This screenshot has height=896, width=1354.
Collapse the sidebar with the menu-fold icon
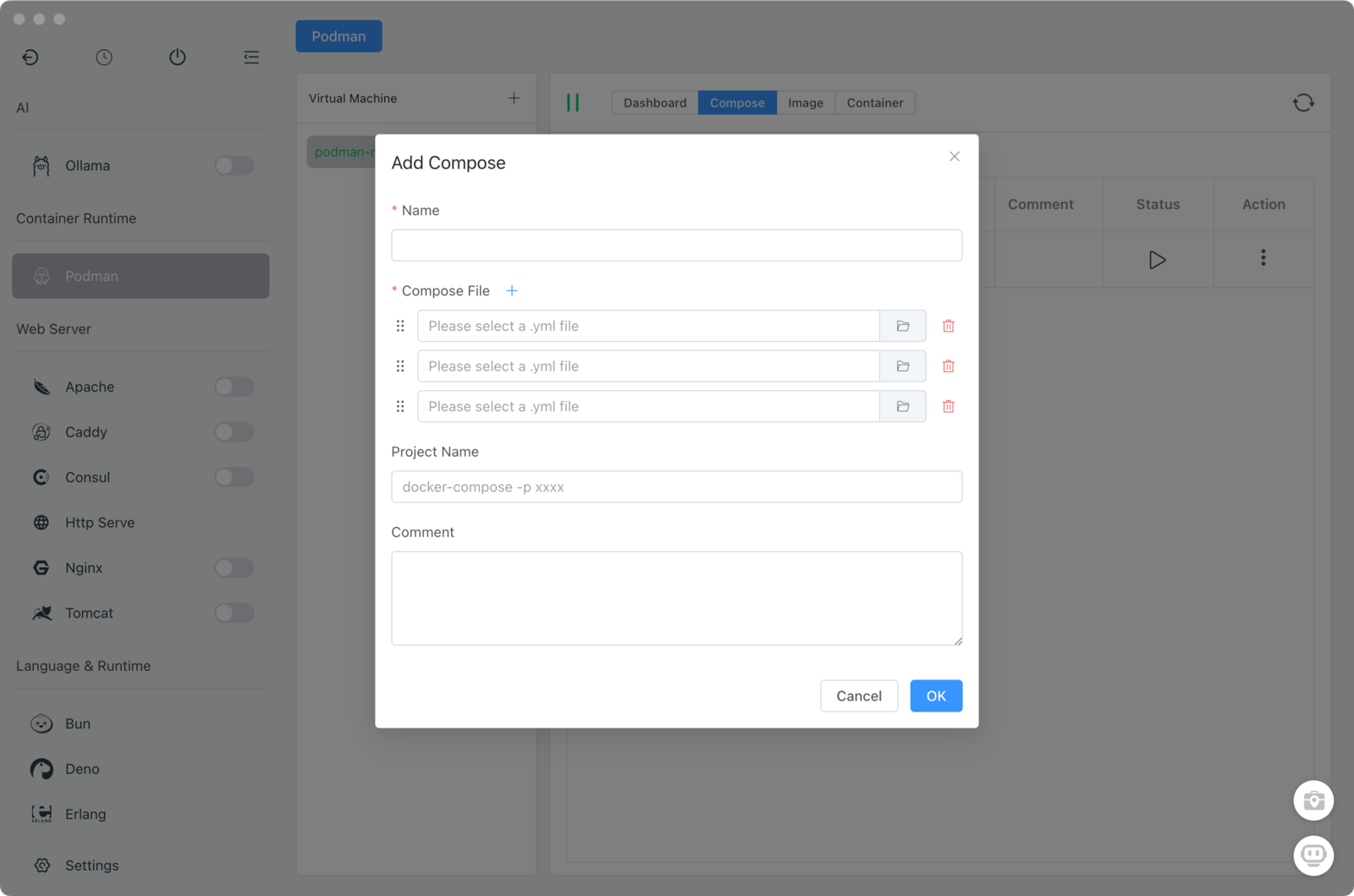click(x=251, y=58)
